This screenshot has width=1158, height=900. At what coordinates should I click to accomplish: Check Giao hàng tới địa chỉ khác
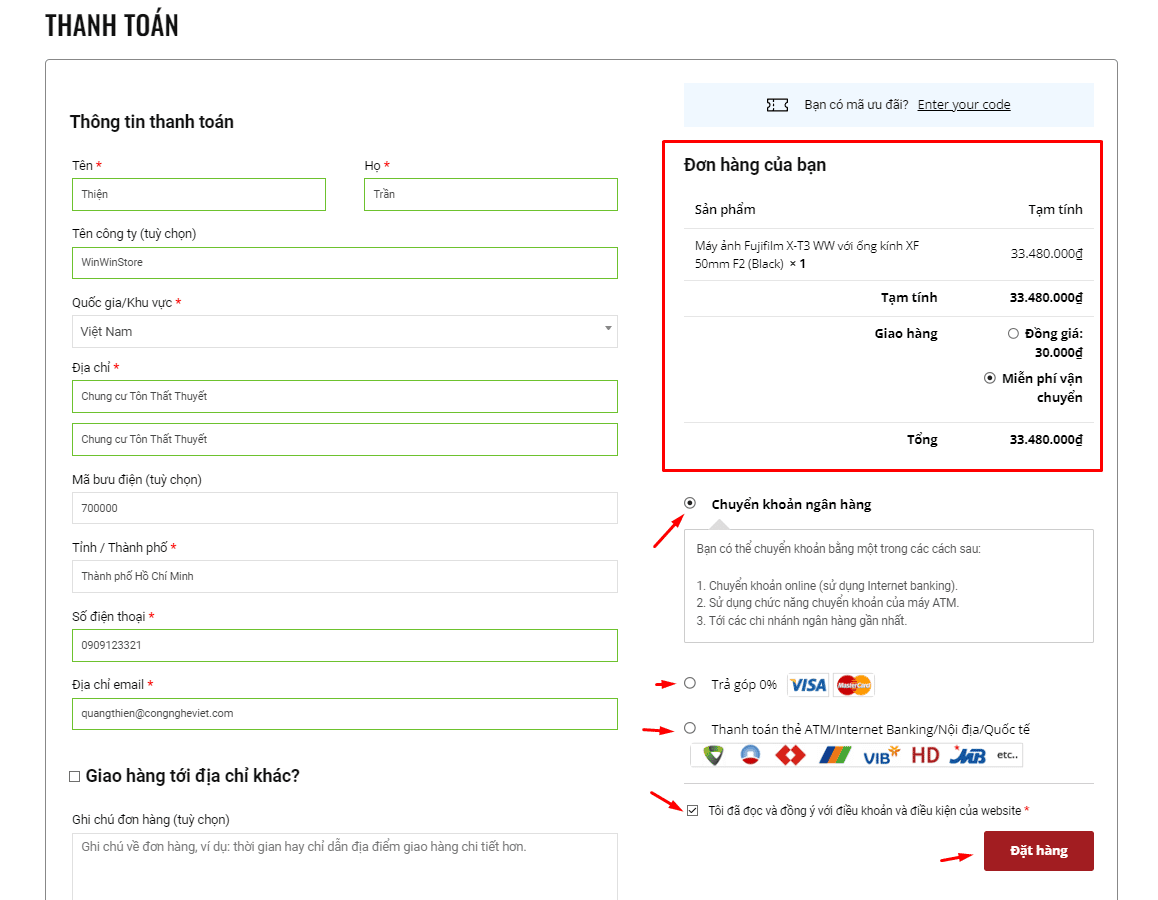[x=75, y=776]
